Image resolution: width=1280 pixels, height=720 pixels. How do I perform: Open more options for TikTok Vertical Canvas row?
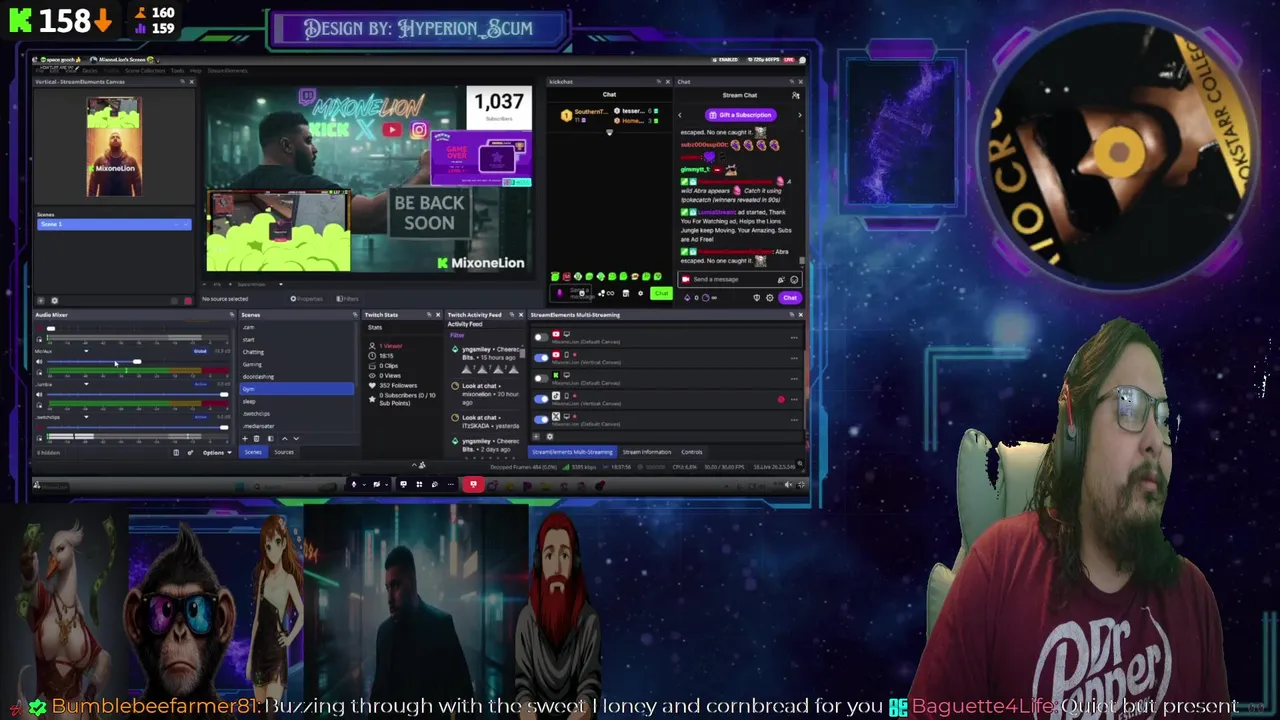[794, 399]
